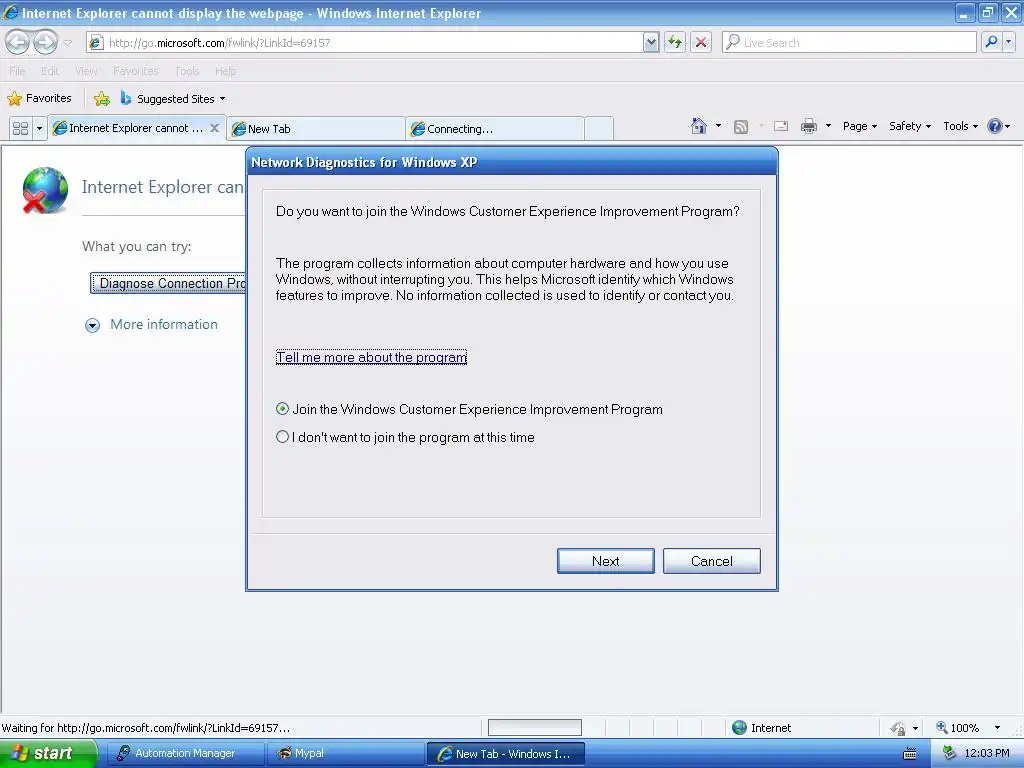Open the zoom level dropdown arrow
This screenshot has width=1024, height=768.
click(997, 728)
